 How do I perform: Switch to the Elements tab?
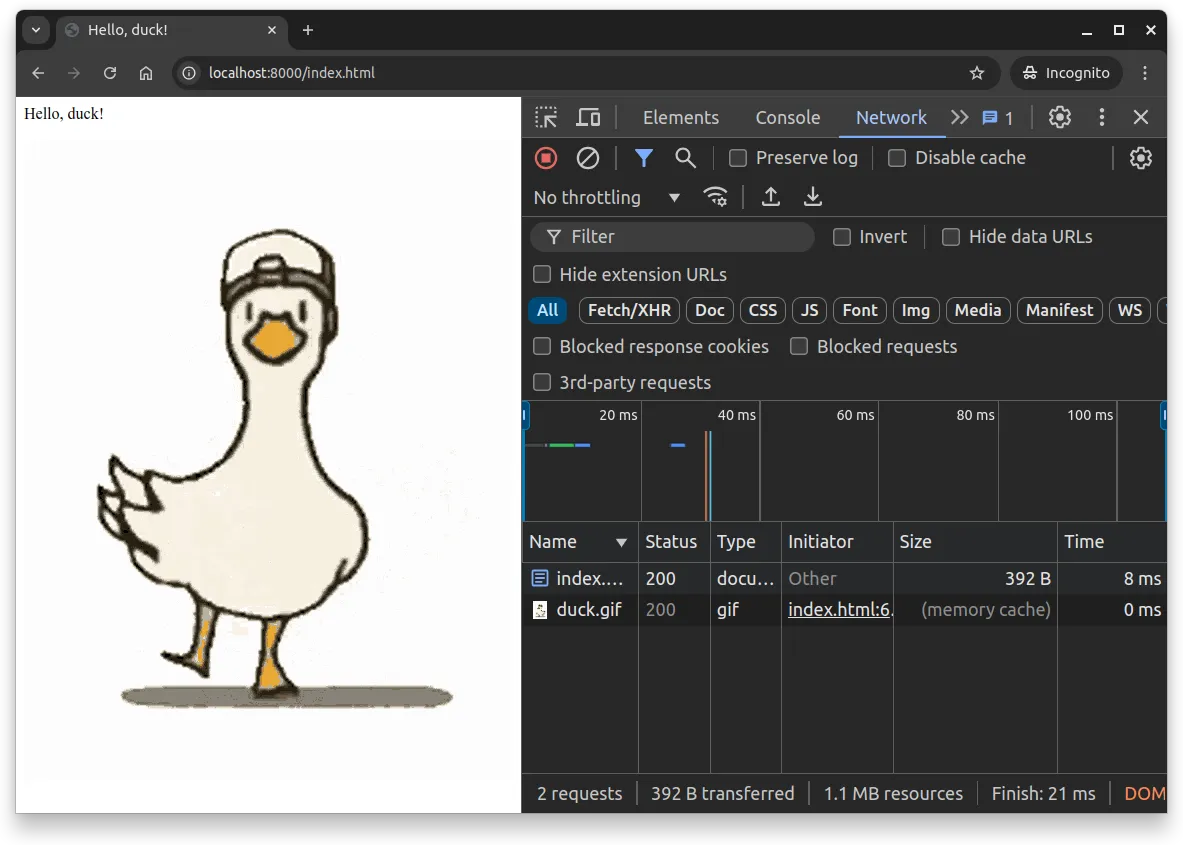pyautogui.click(x=681, y=117)
